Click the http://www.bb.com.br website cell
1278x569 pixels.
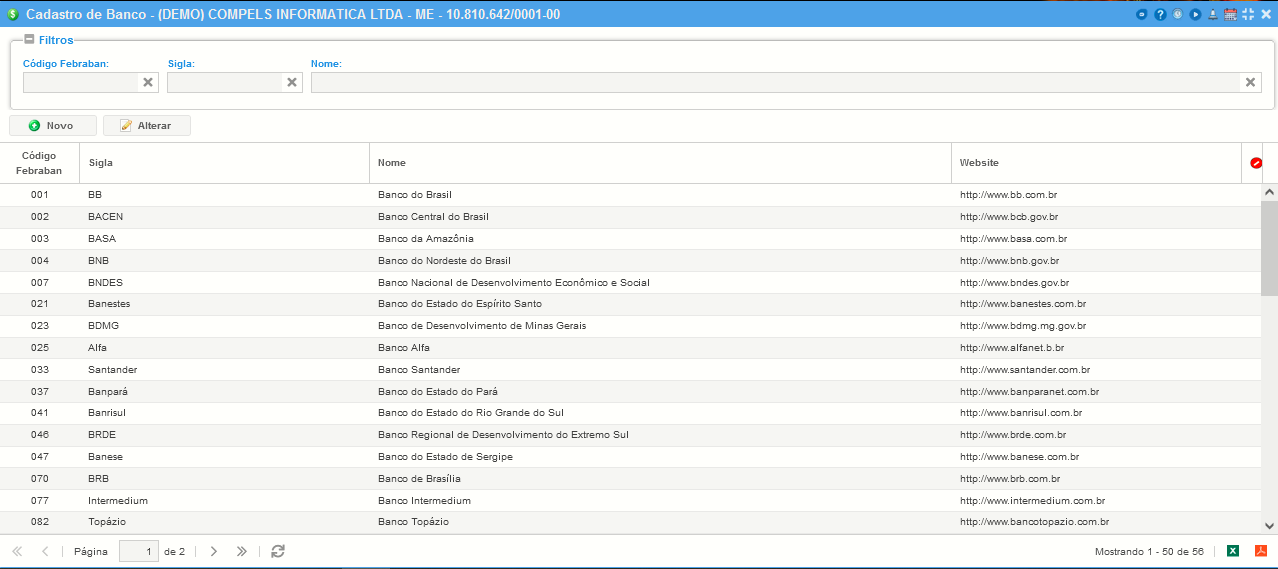tap(1096, 195)
